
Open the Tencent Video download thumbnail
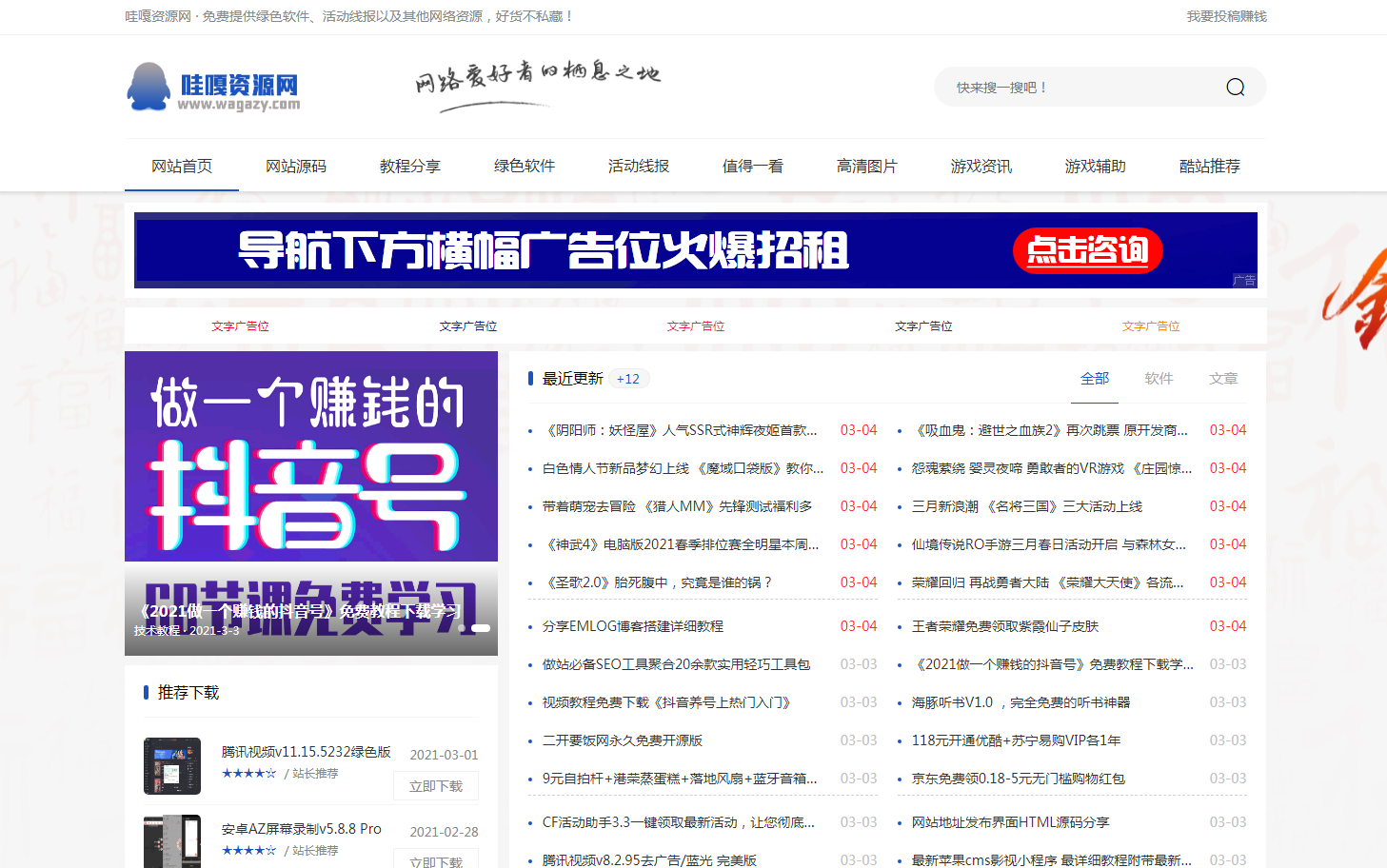(x=172, y=765)
